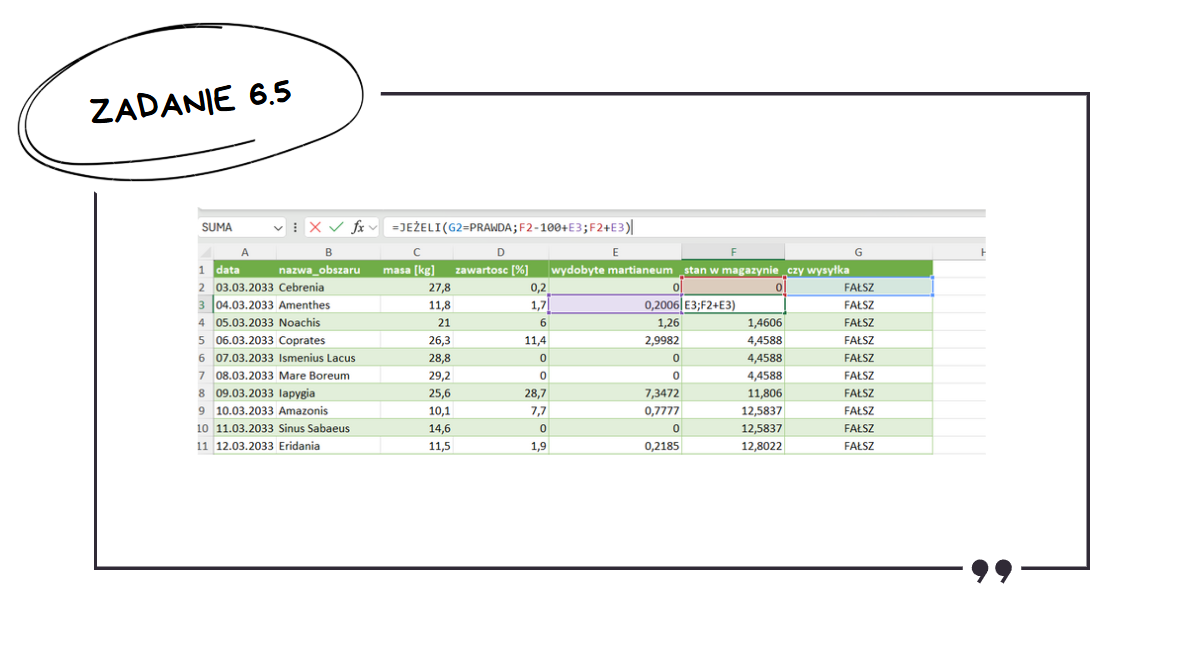Click the 'stan w magazynie' header cell
1180x660 pixels.
tap(732, 270)
